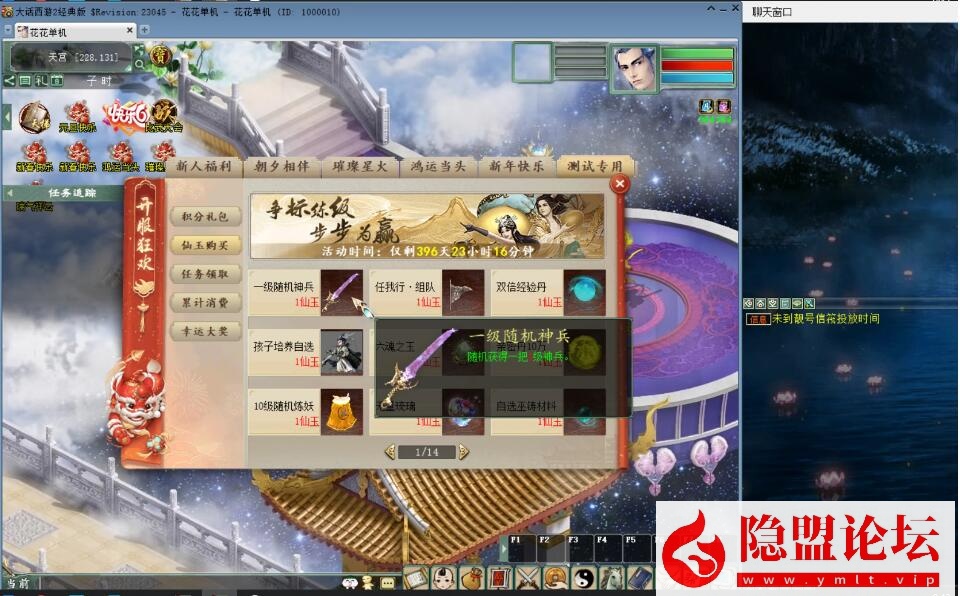The width and height of the screenshot is (960, 596).
Task: Close the 开服狂欢 event panel
Action: pos(619,184)
